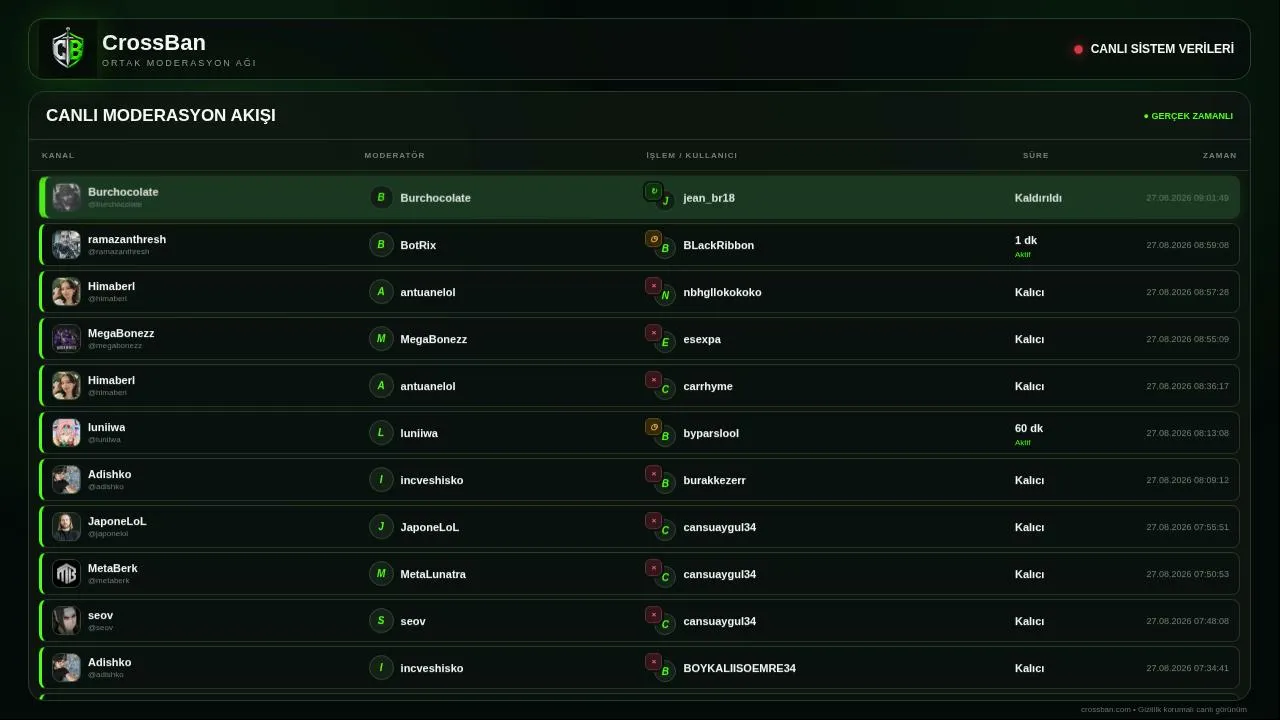Click the Gerçek Zamanlı status label

(x=1188, y=116)
